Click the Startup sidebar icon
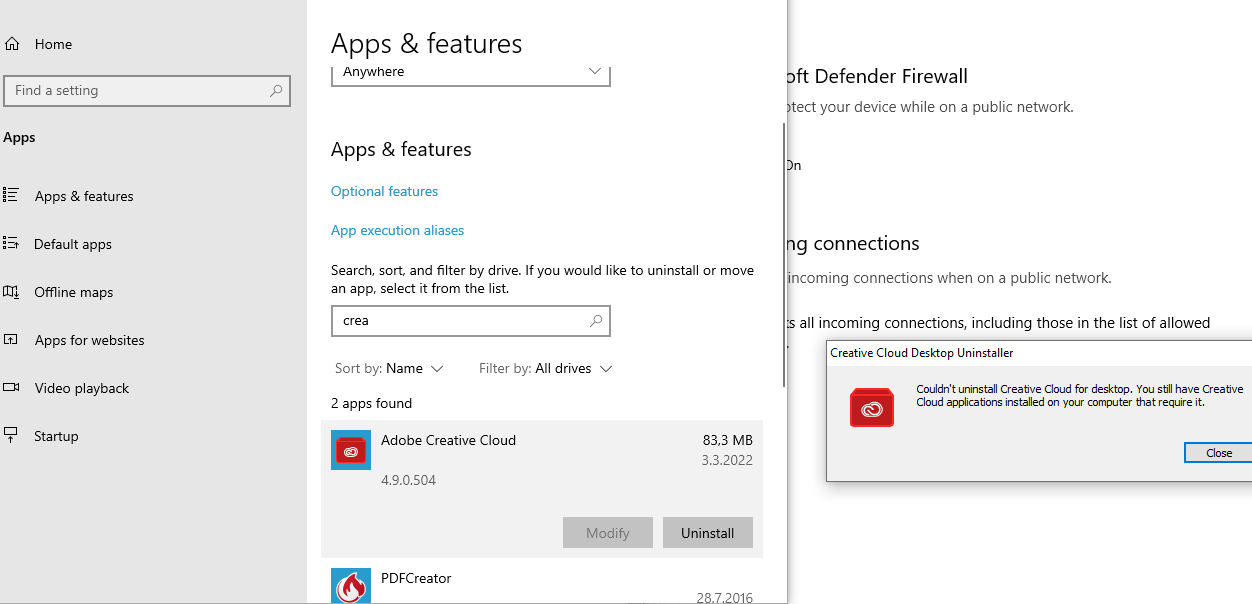Screen dimensions: 1252x604 11,435
